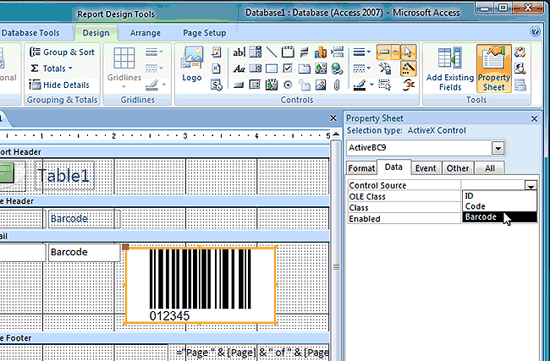
Task: Open Controls group Line Thickness dropdown
Action: click(x=362, y=52)
